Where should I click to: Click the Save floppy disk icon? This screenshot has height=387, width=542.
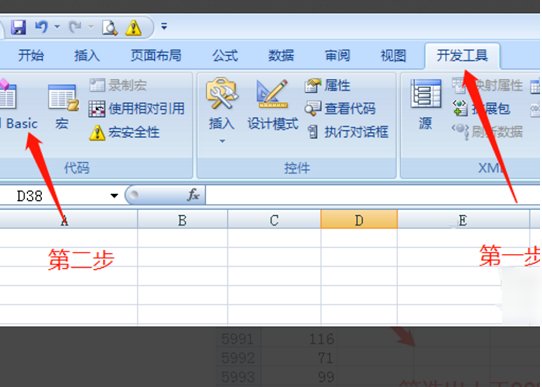[x=18, y=27]
